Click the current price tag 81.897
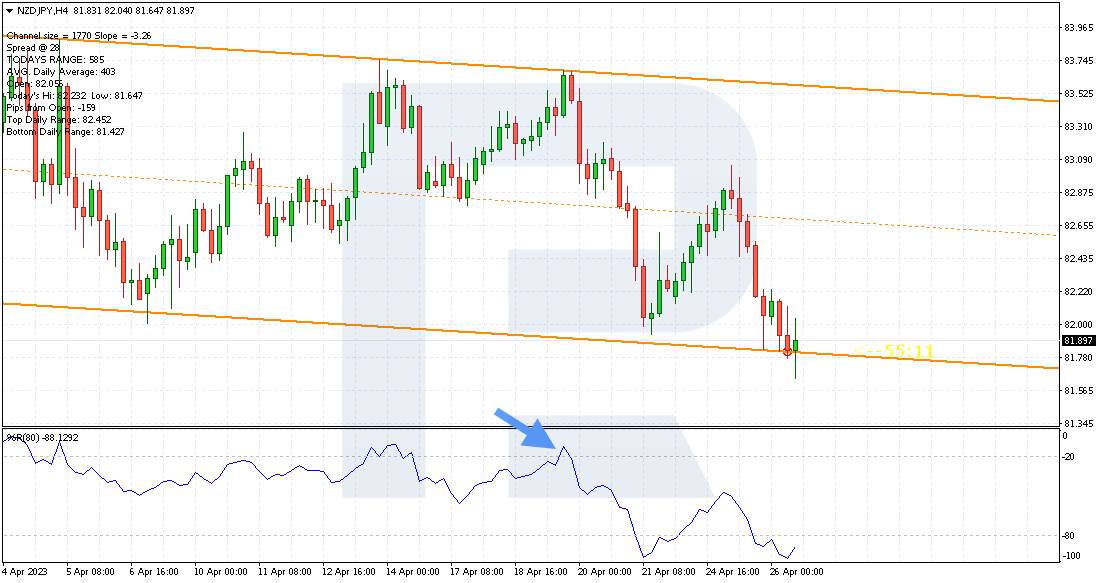Image resolution: width=1100 pixels, height=583 pixels. click(x=1078, y=341)
